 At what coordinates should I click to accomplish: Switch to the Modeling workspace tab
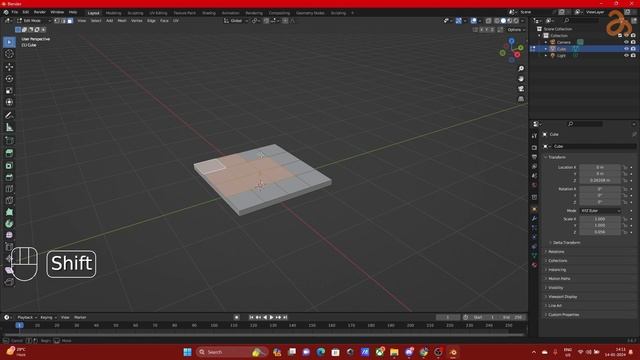(x=113, y=13)
